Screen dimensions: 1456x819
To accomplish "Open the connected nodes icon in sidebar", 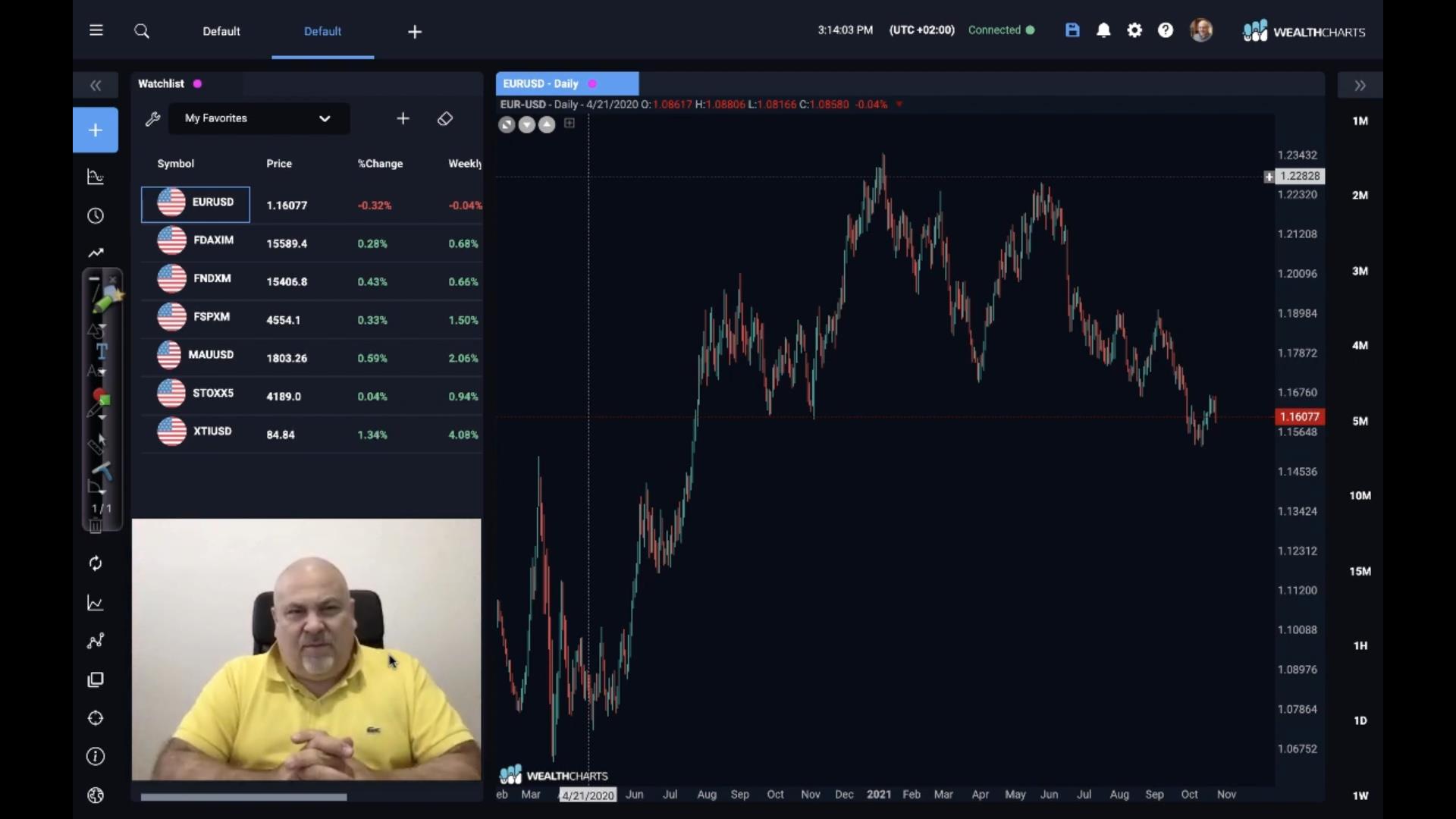I will [96, 642].
